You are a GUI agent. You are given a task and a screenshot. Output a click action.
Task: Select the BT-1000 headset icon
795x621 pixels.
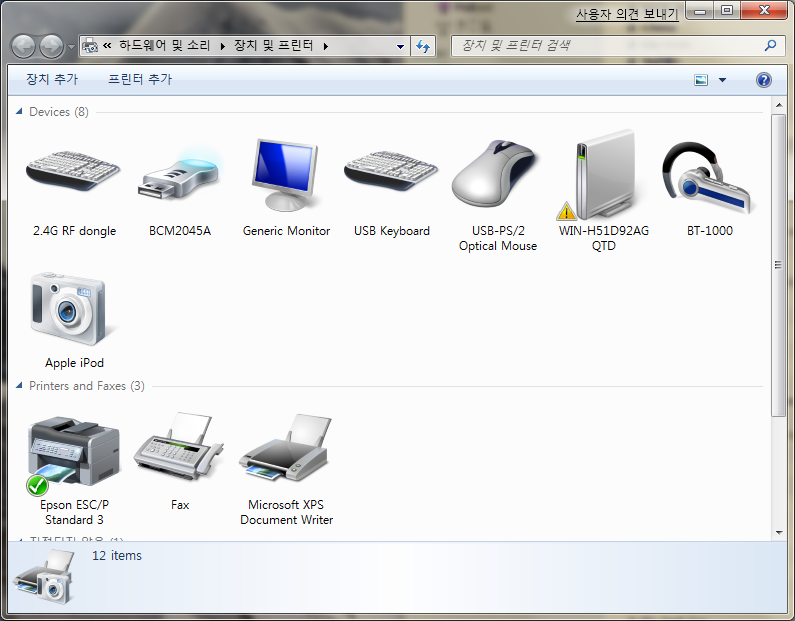click(x=709, y=177)
